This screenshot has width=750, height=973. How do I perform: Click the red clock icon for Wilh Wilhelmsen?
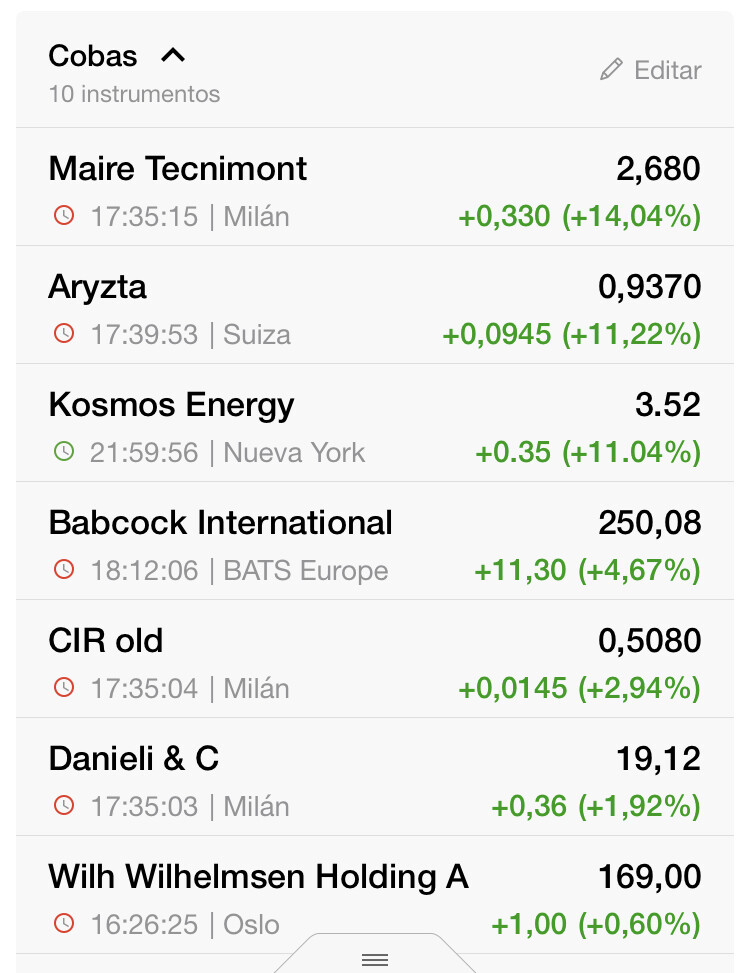(64, 923)
